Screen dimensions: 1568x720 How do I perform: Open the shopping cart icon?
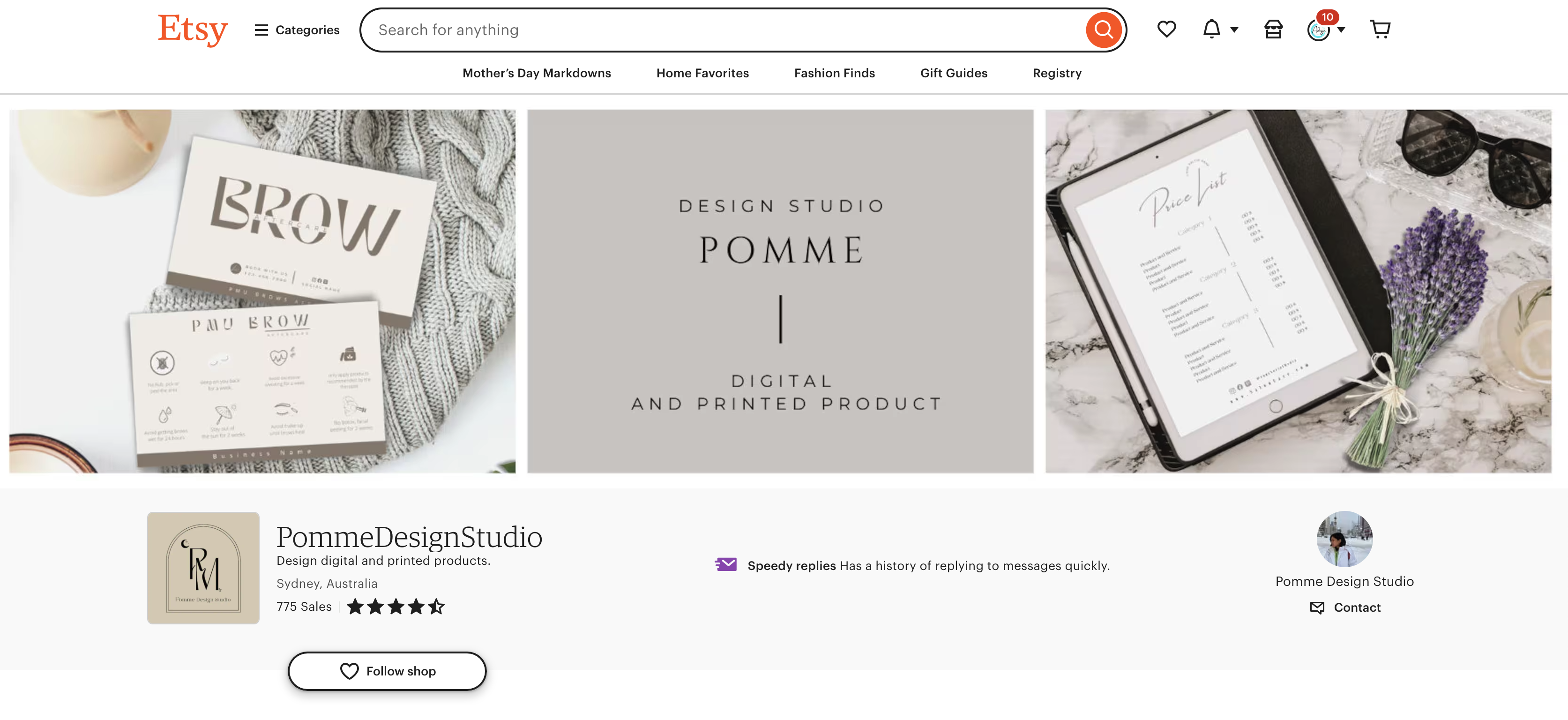(x=1380, y=29)
